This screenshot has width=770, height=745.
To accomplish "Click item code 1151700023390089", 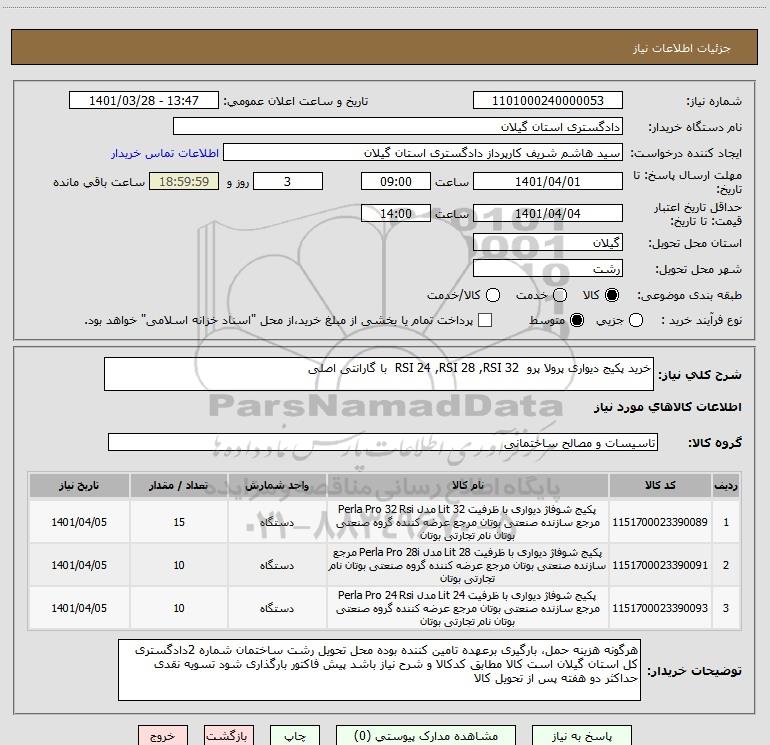I will tap(660, 522).
